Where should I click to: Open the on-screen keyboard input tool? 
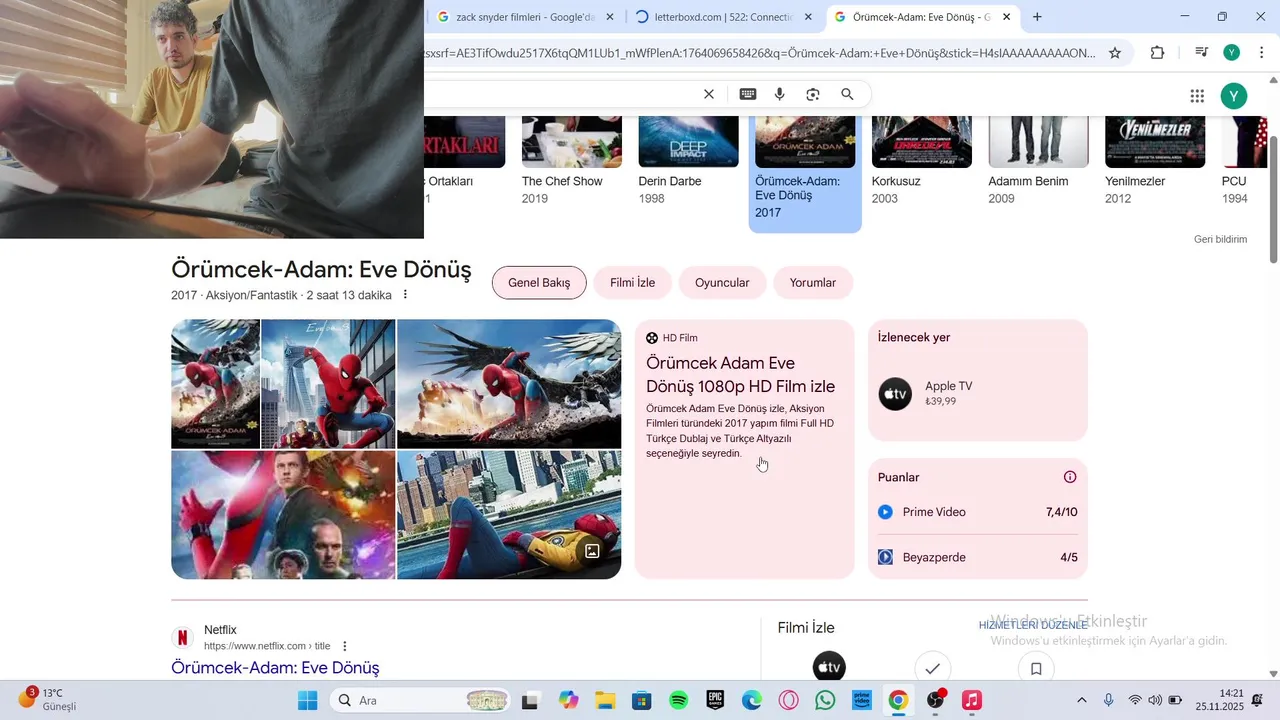tap(748, 94)
